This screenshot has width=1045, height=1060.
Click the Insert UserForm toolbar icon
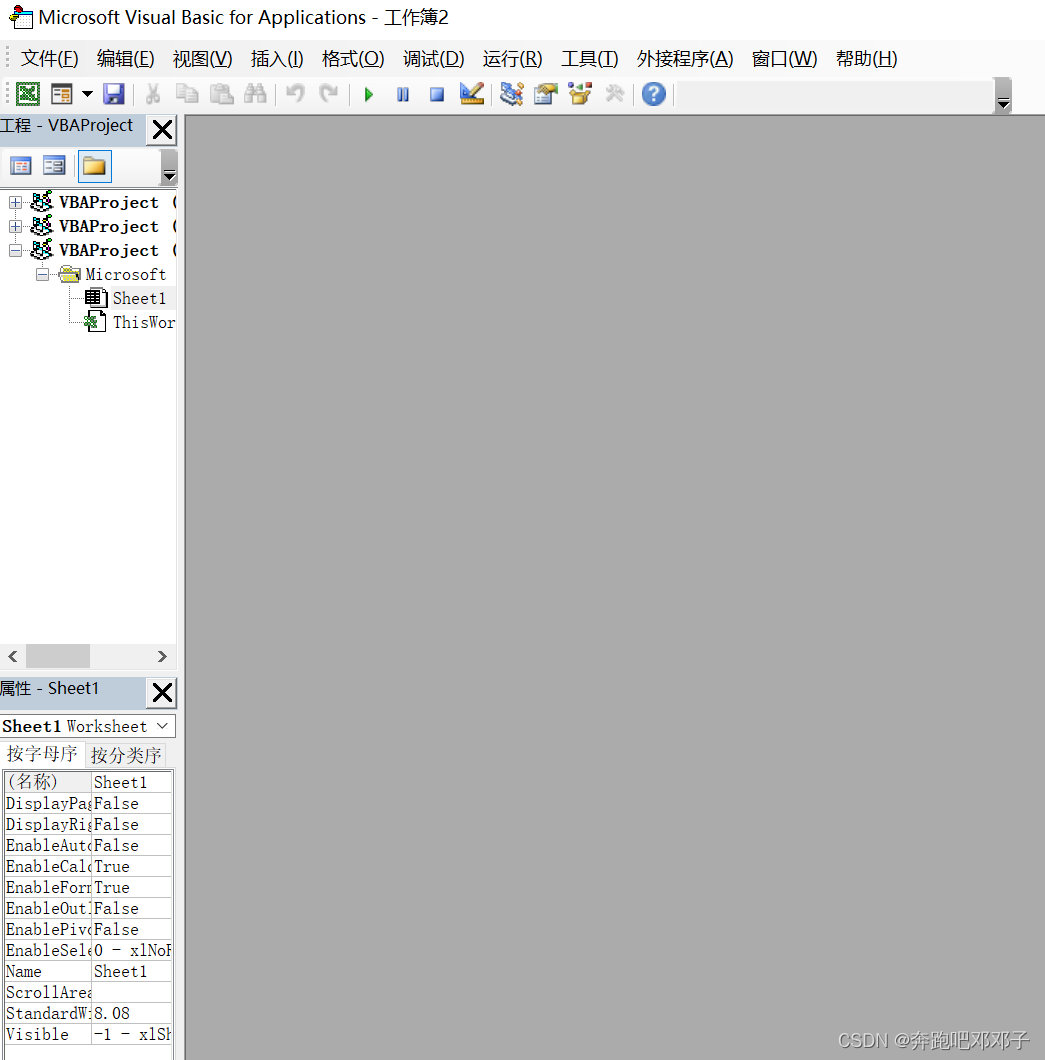62,94
